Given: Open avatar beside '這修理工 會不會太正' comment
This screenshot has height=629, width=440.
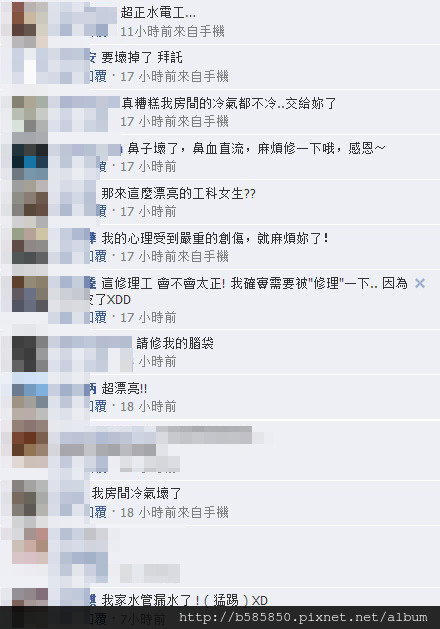Looking at the screenshot, I should pyautogui.click(x=30, y=294).
